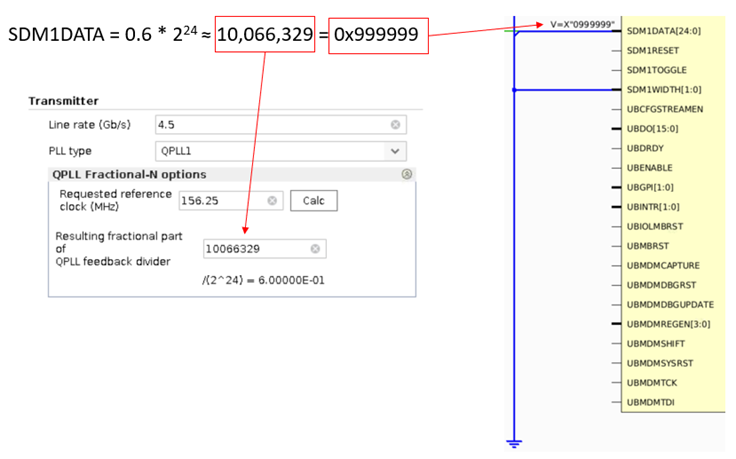This screenshot has height=459, width=736.
Task: Clear the resulting fractional part field
Action: (x=315, y=248)
